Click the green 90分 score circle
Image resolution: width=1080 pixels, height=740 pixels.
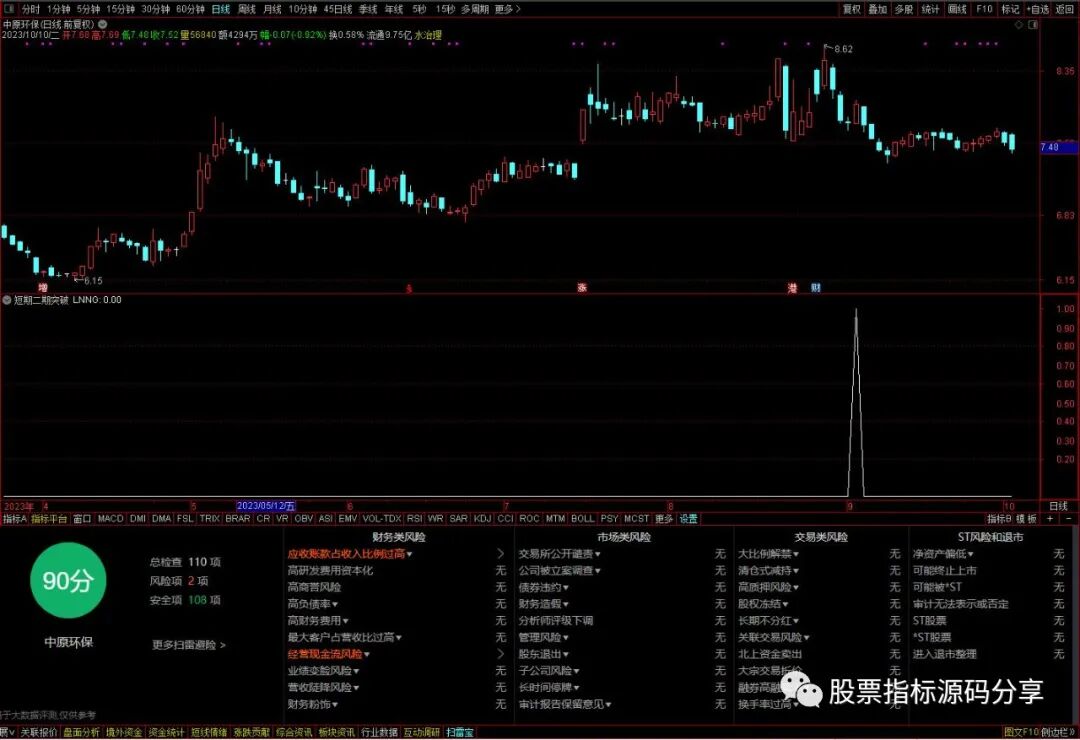click(x=68, y=580)
